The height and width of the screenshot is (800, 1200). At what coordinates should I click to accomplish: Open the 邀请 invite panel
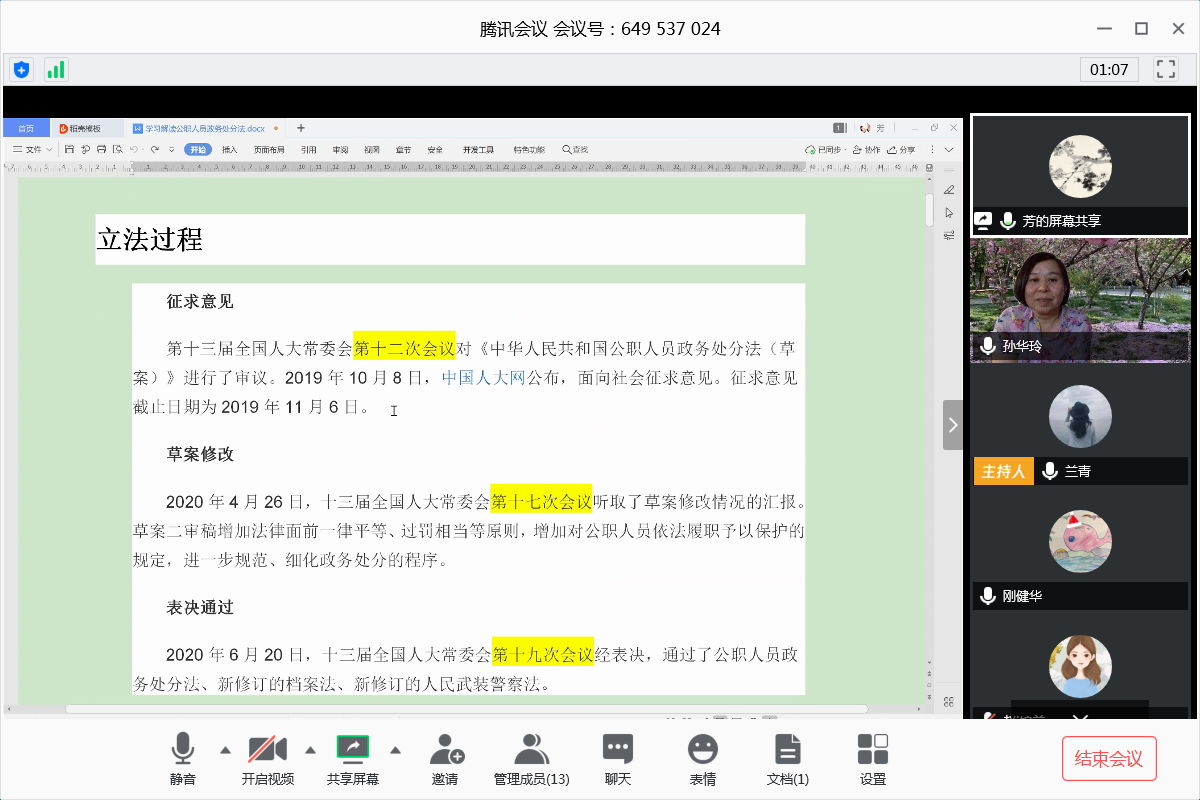pyautogui.click(x=445, y=758)
